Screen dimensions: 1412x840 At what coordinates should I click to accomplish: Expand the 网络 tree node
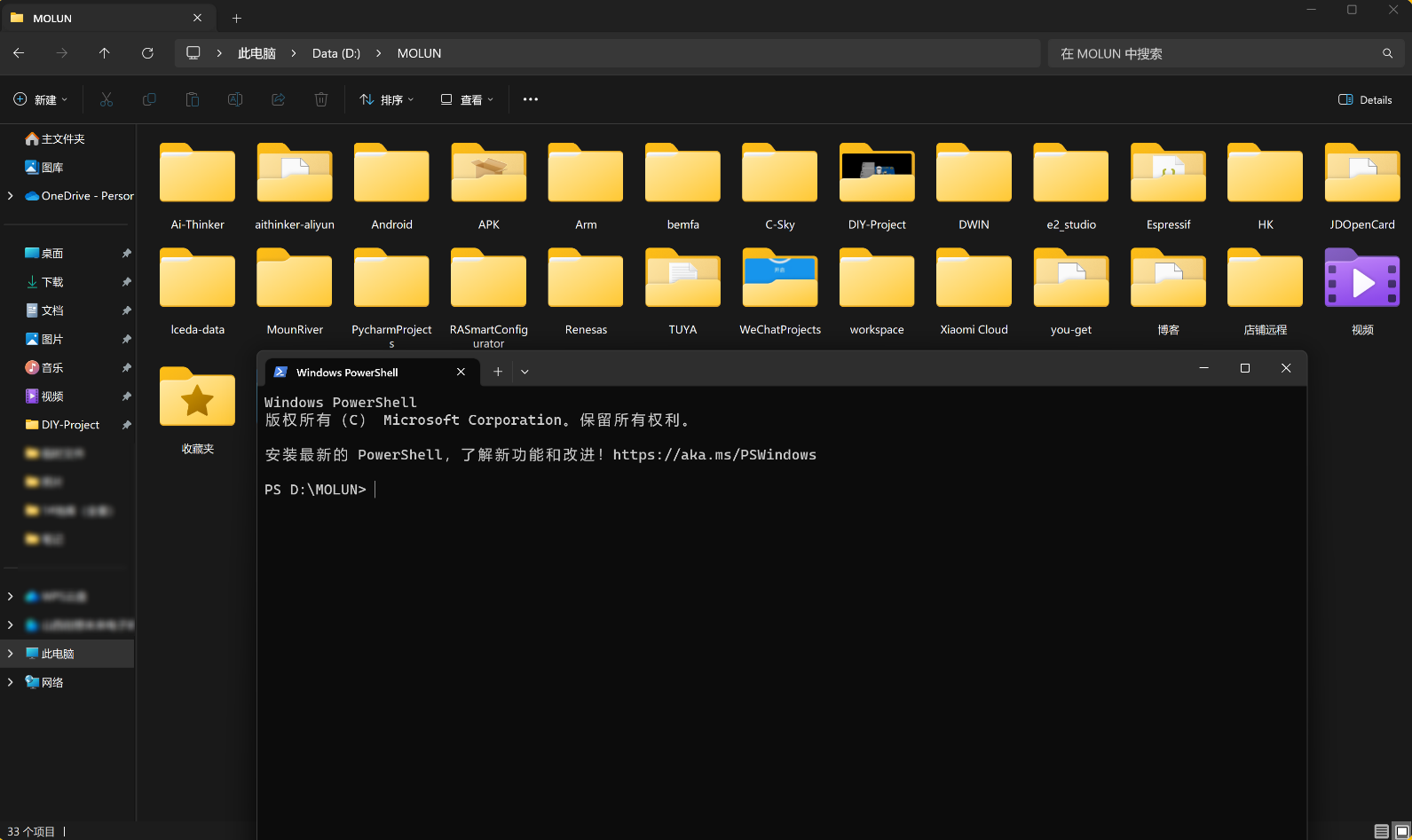click(x=11, y=682)
